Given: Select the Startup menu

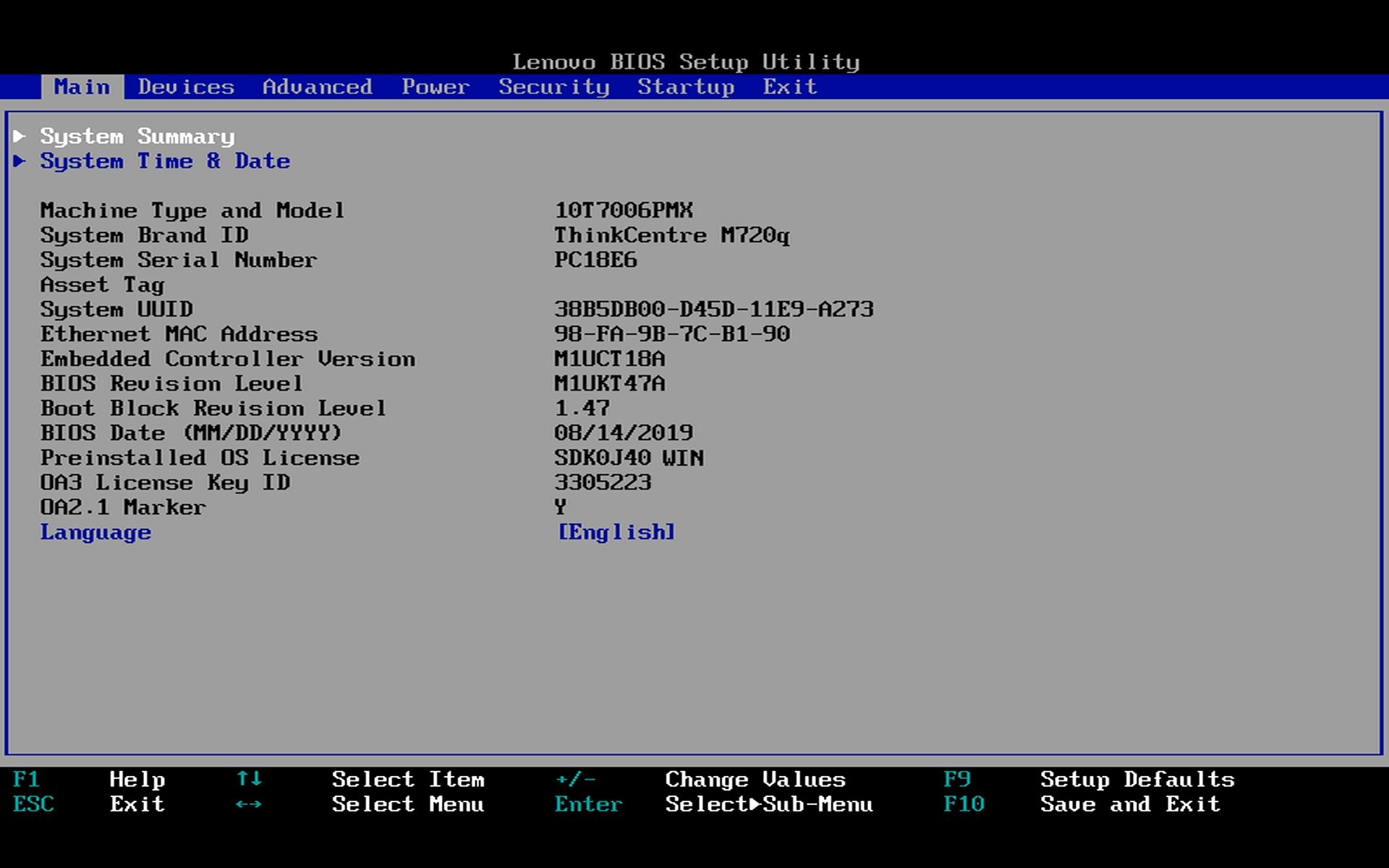Looking at the screenshot, I should (x=684, y=87).
